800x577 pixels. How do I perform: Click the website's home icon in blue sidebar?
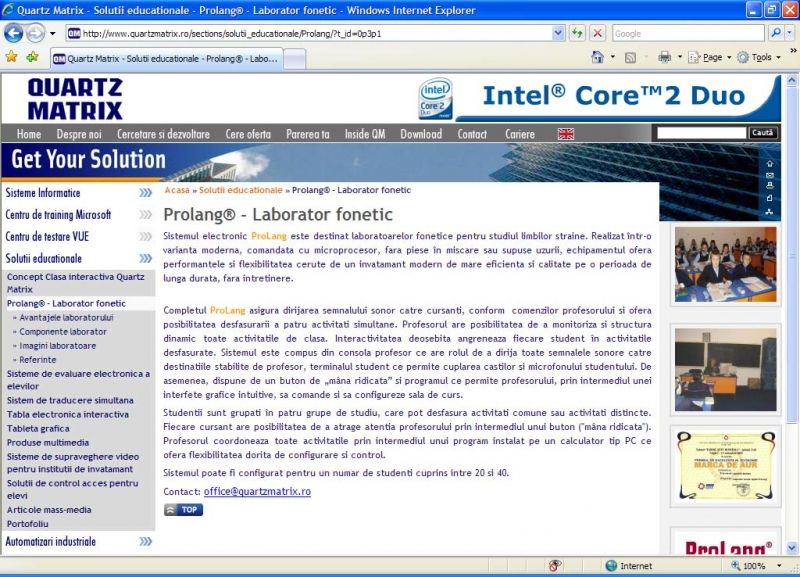tap(769, 163)
